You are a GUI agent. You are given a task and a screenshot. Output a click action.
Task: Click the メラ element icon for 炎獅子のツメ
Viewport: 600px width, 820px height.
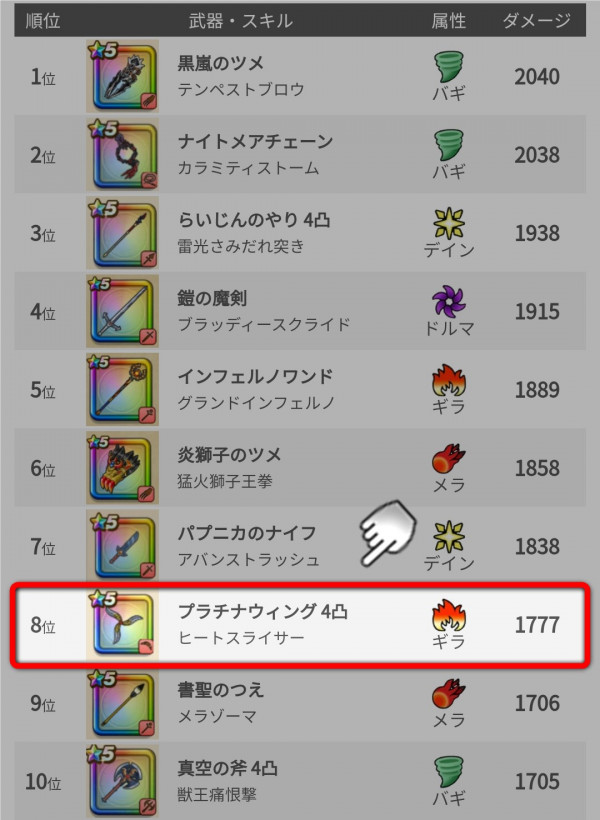click(449, 459)
